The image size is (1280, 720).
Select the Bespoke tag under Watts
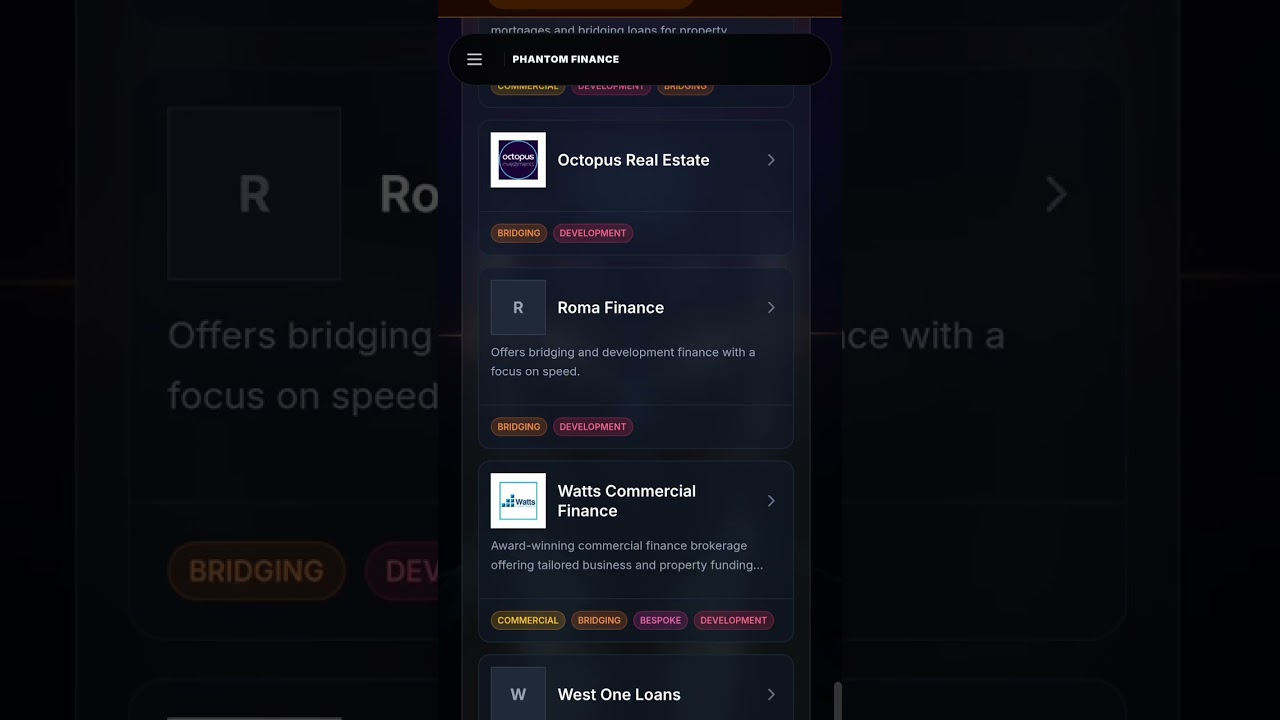click(660, 620)
